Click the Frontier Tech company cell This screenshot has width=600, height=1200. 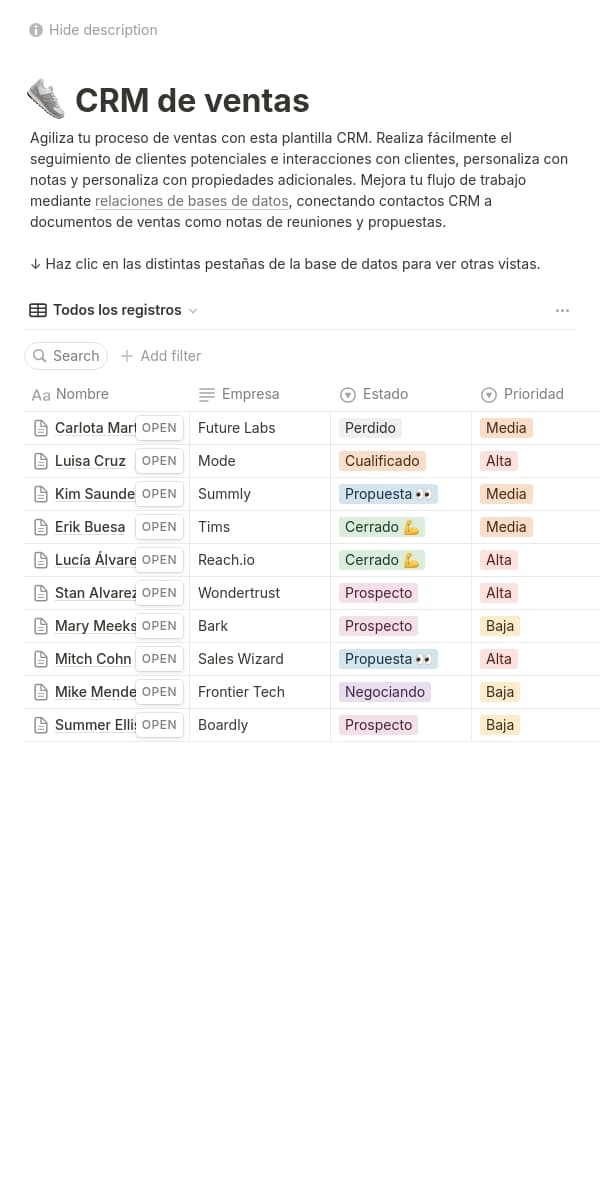(x=241, y=692)
